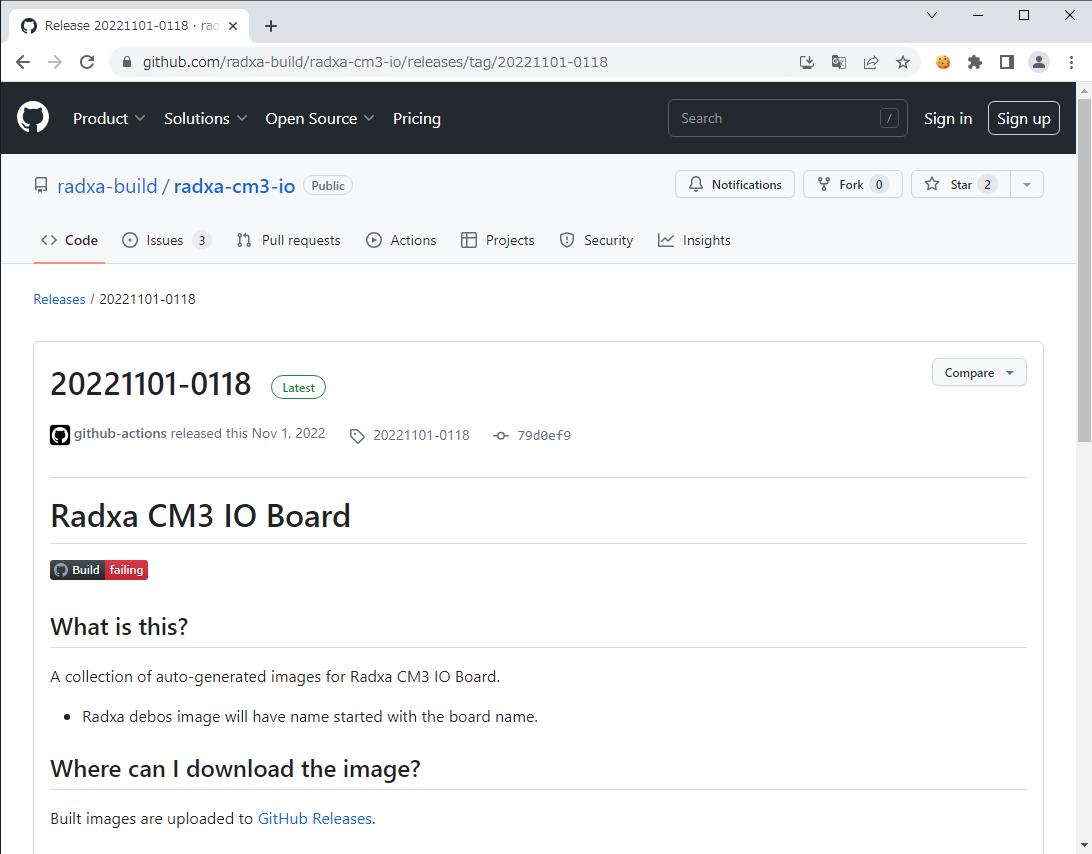Click the Releases breadcrumb link
This screenshot has height=854, width=1092.
tap(59, 300)
